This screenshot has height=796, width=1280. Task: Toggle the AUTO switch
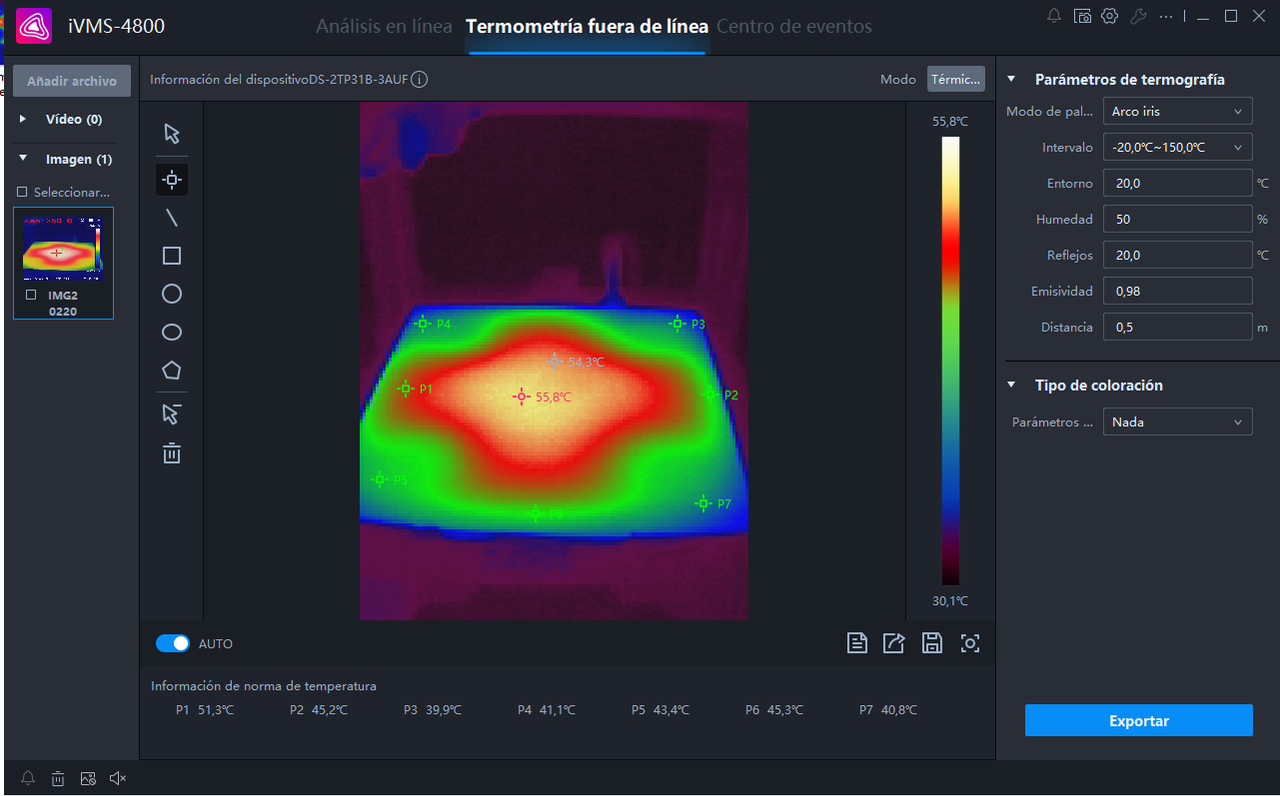(x=173, y=643)
